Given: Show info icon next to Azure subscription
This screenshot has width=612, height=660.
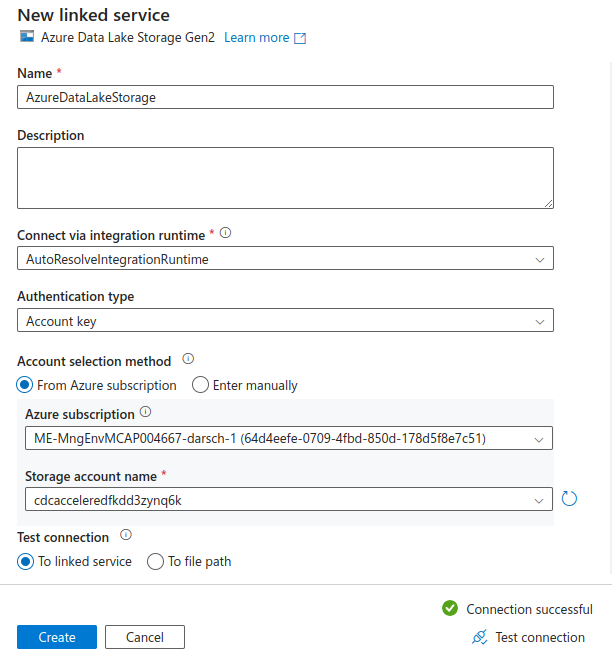Looking at the screenshot, I should coord(145,412).
